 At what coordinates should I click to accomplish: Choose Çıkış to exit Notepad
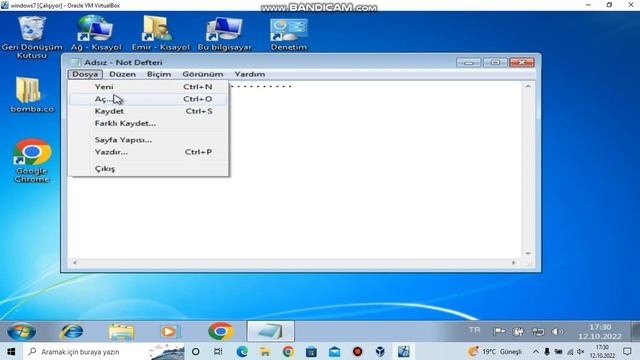tap(148, 169)
